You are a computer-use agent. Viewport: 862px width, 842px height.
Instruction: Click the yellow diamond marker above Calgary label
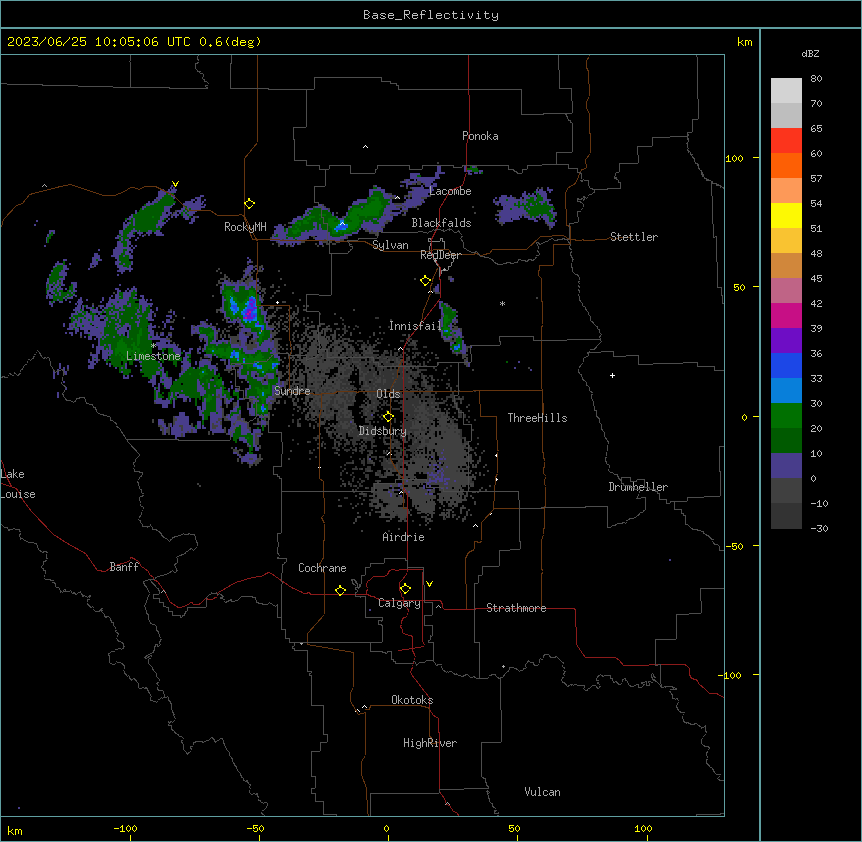tap(405, 589)
